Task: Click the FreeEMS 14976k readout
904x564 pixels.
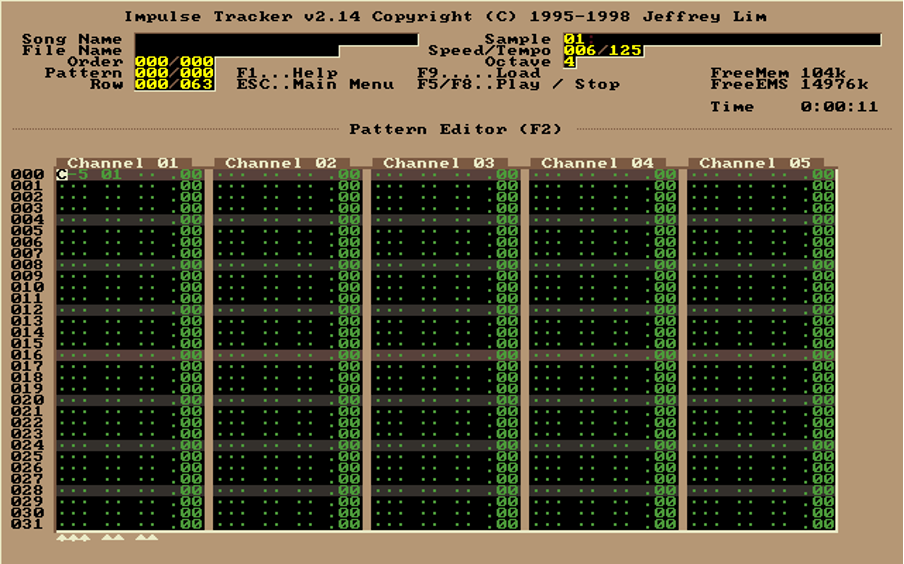Action: click(x=789, y=84)
